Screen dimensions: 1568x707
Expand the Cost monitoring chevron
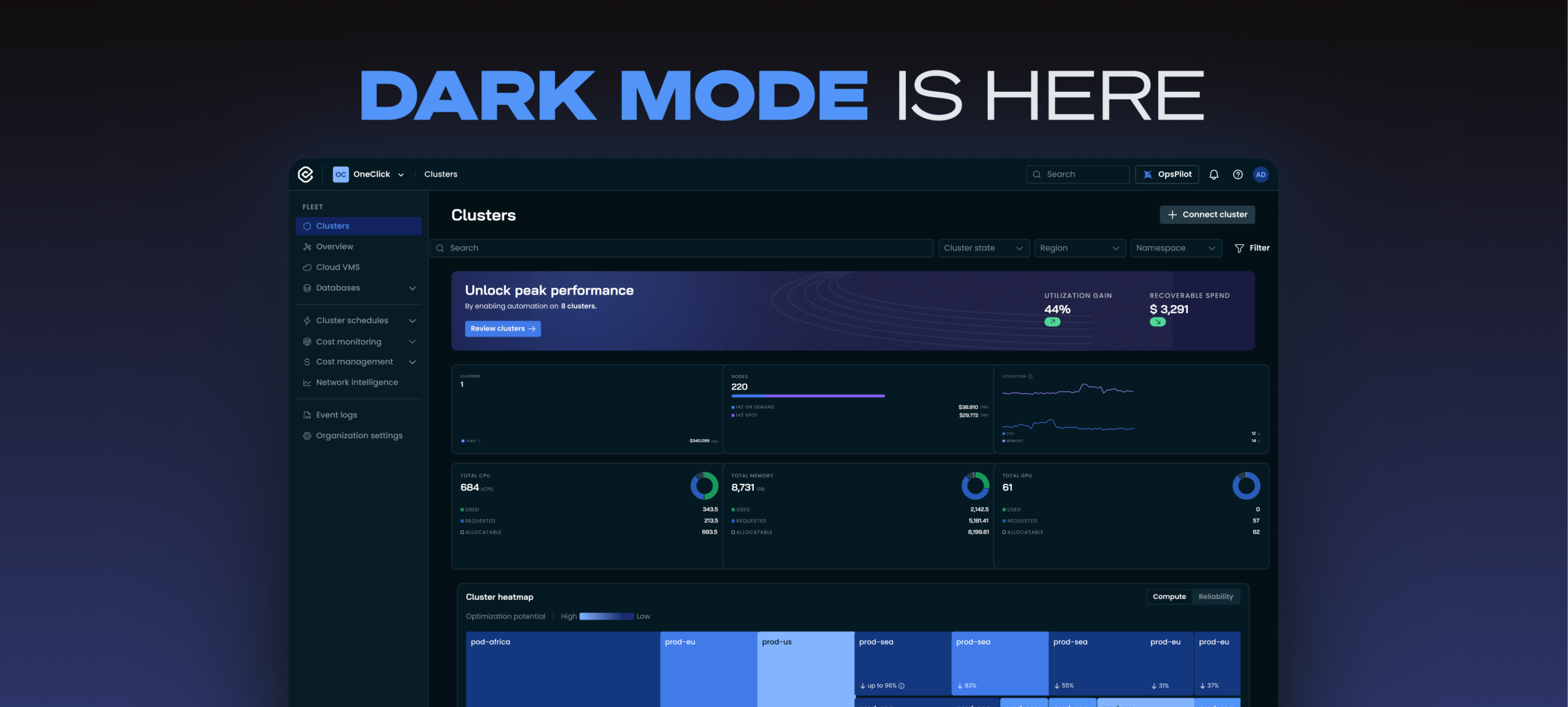412,342
